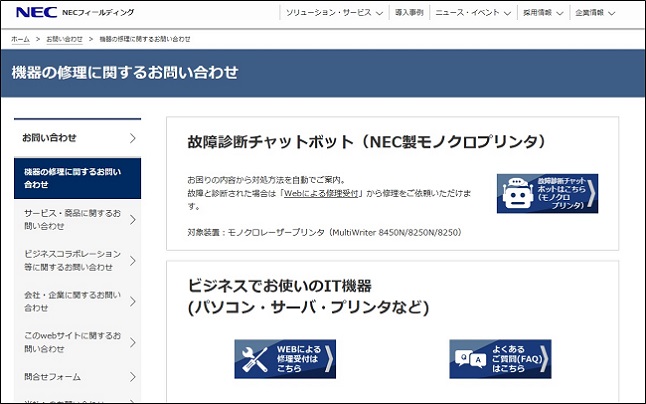646x404 pixels.
Task: Click chevron beside ビジネスコラボレーション sidebar item
Action: (x=132, y=260)
